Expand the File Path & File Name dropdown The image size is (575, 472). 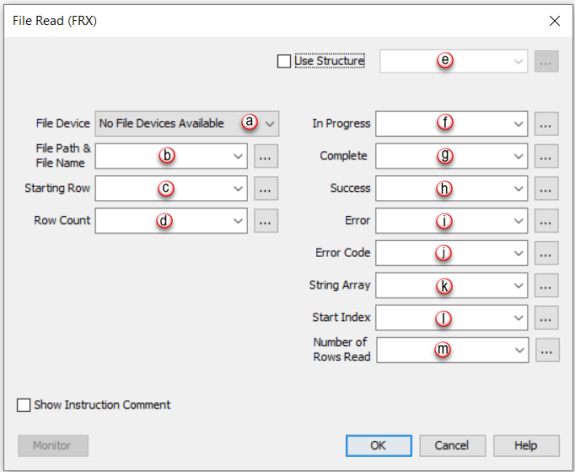[x=171, y=156]
